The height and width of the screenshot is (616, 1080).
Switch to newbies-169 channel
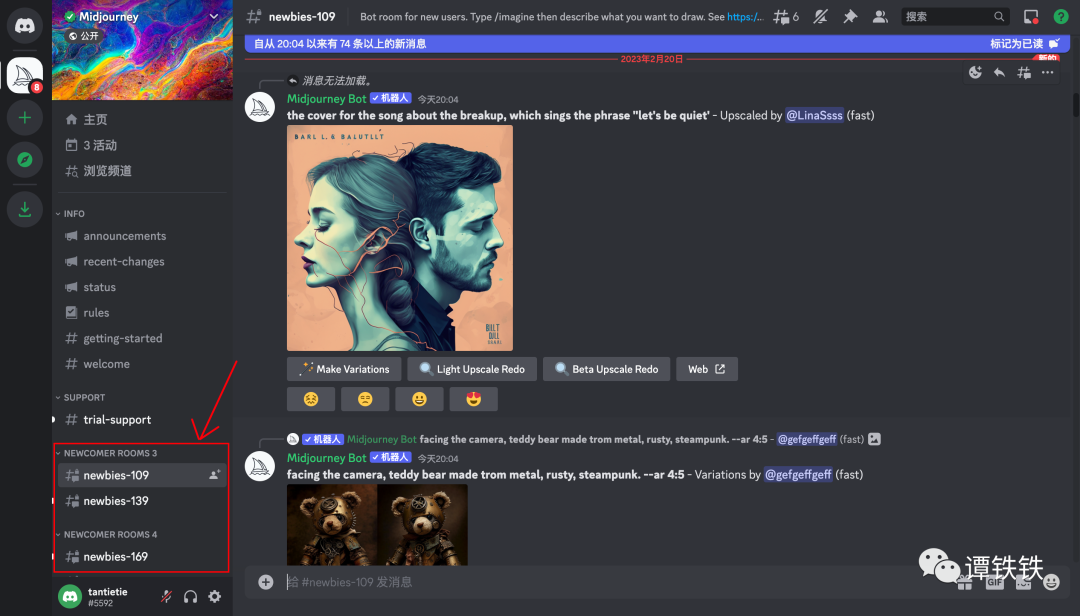(x=143, y=557)
